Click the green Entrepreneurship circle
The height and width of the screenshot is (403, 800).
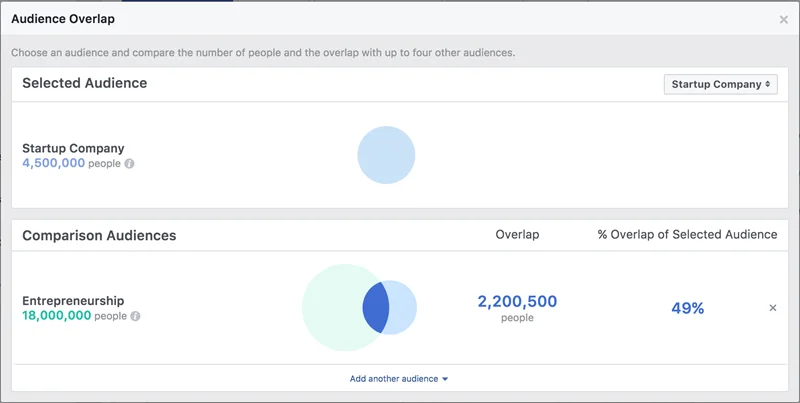(x=332, y=308)
